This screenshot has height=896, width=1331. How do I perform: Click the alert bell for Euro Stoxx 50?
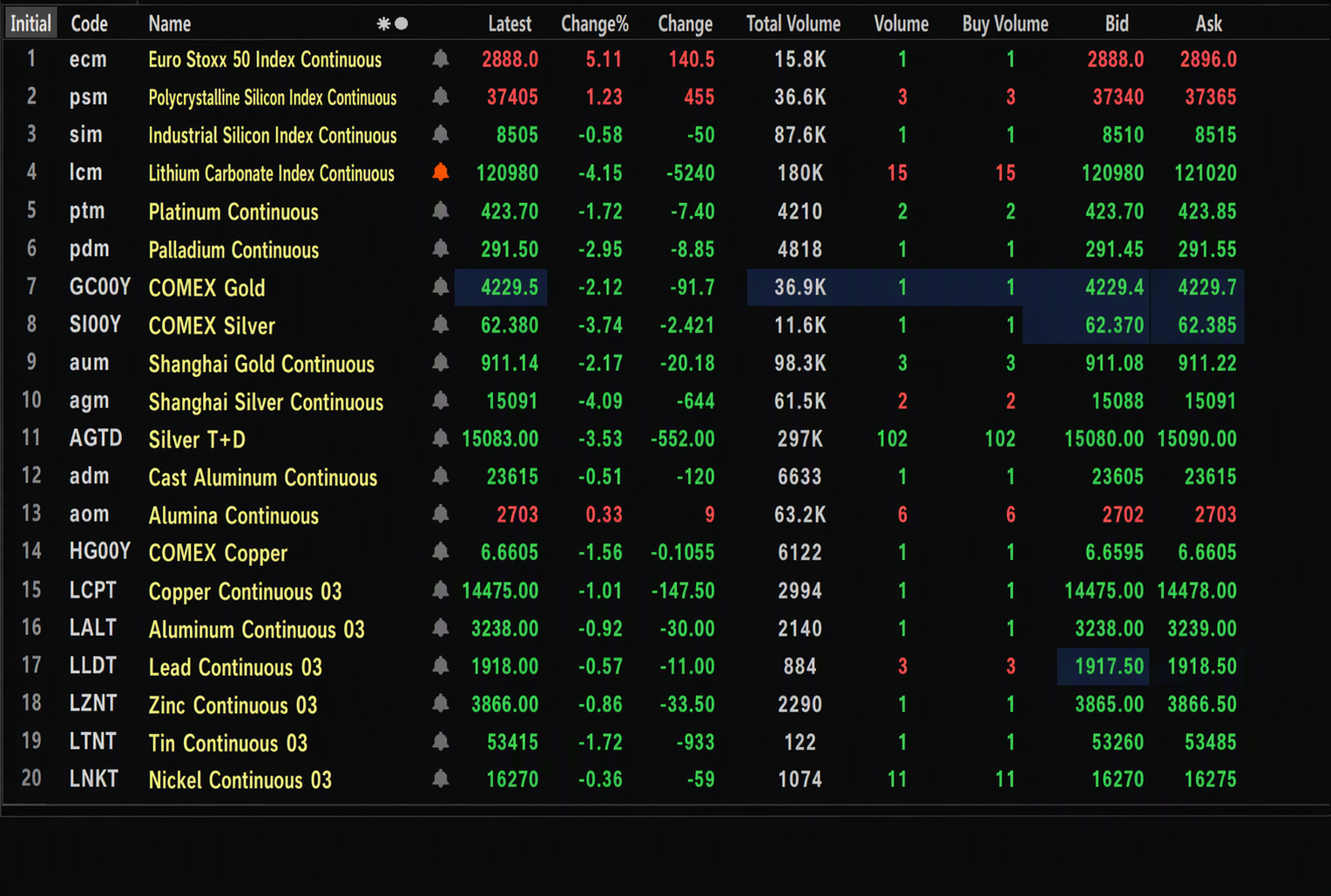click(x=441, y=59)
